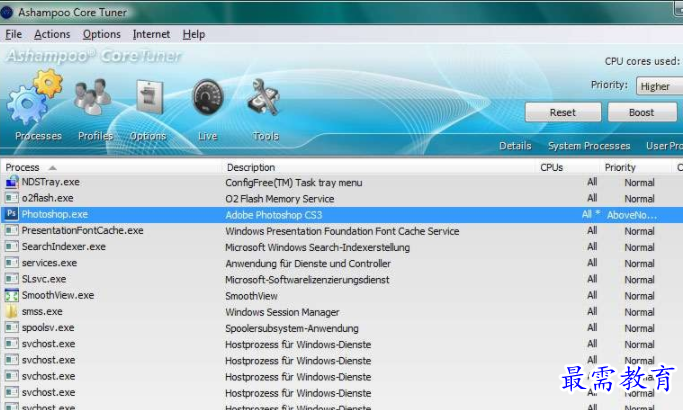Click the Adobe Photoshop CS3 description
The width and height of the screenshot is (683, 410).
[x=274, y=215]
